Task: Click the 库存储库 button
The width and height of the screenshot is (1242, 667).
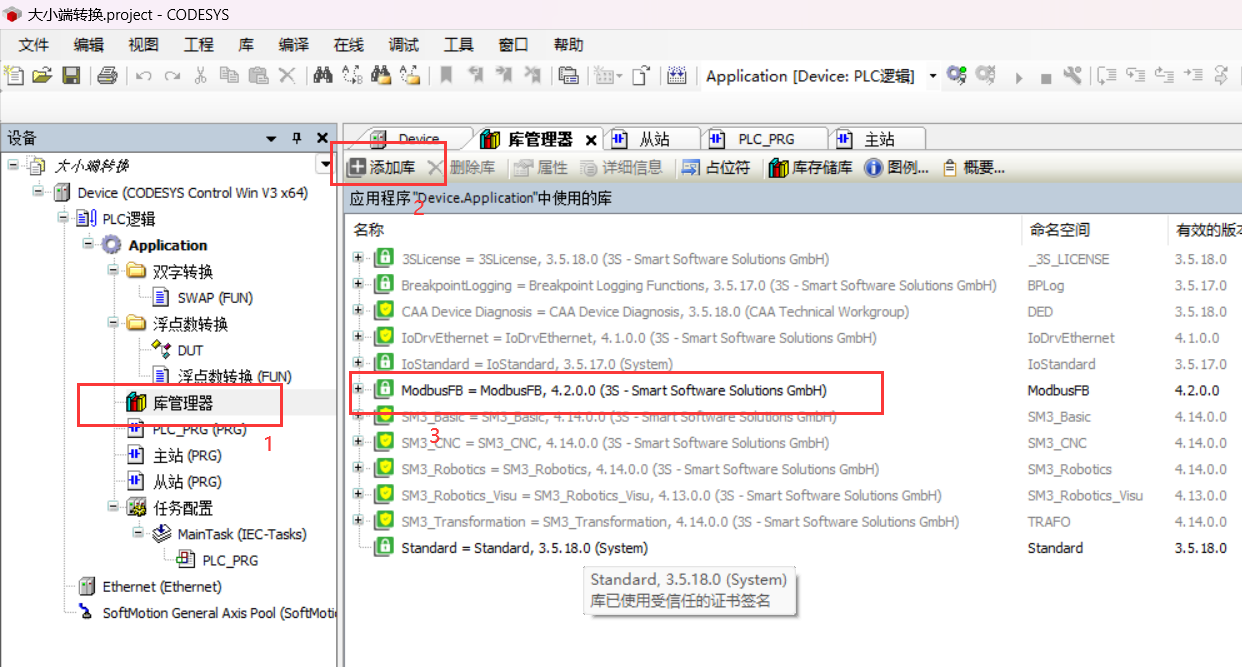Action: point(811,168)
